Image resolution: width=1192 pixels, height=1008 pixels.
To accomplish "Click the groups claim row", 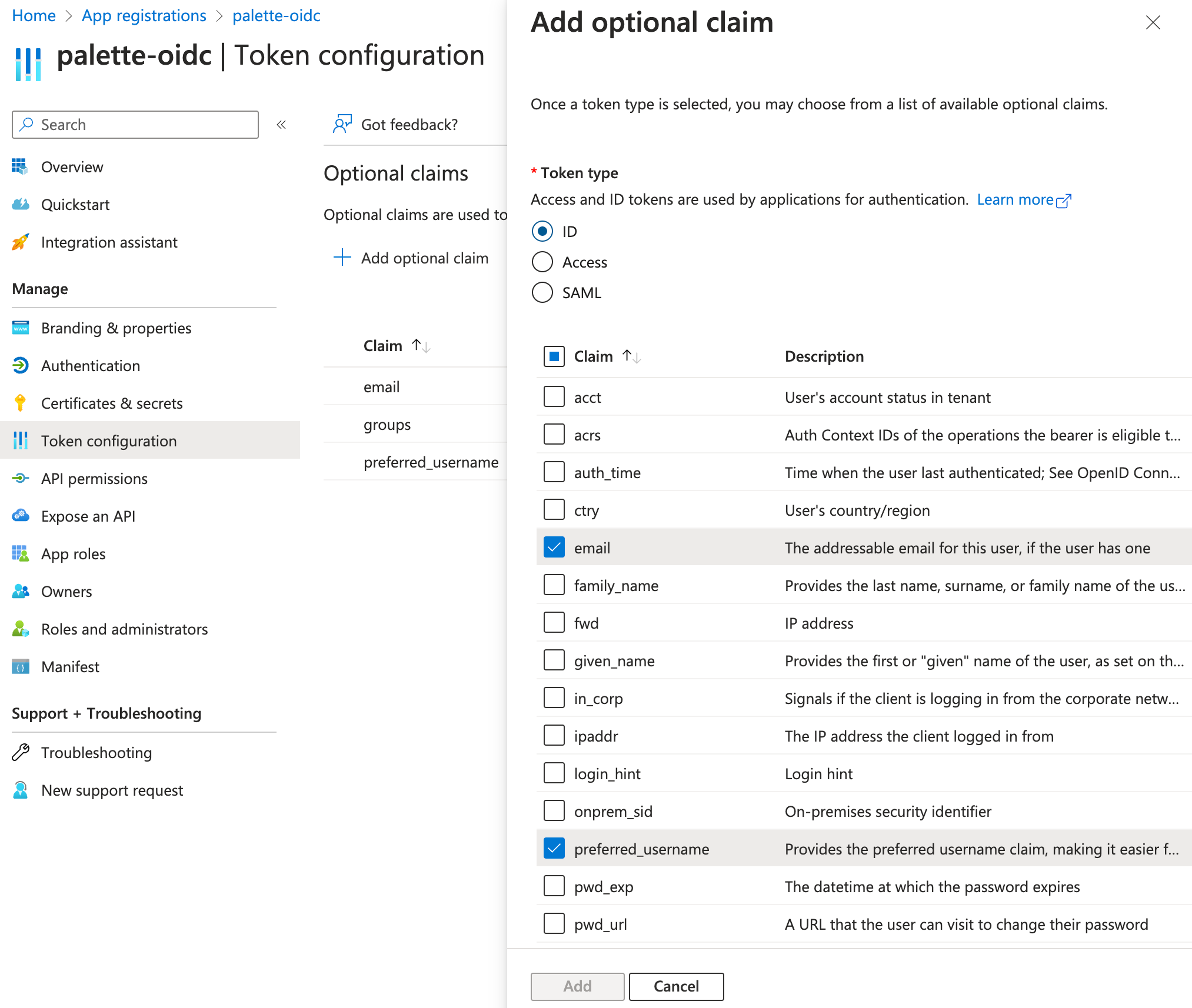I will [415, 424].
